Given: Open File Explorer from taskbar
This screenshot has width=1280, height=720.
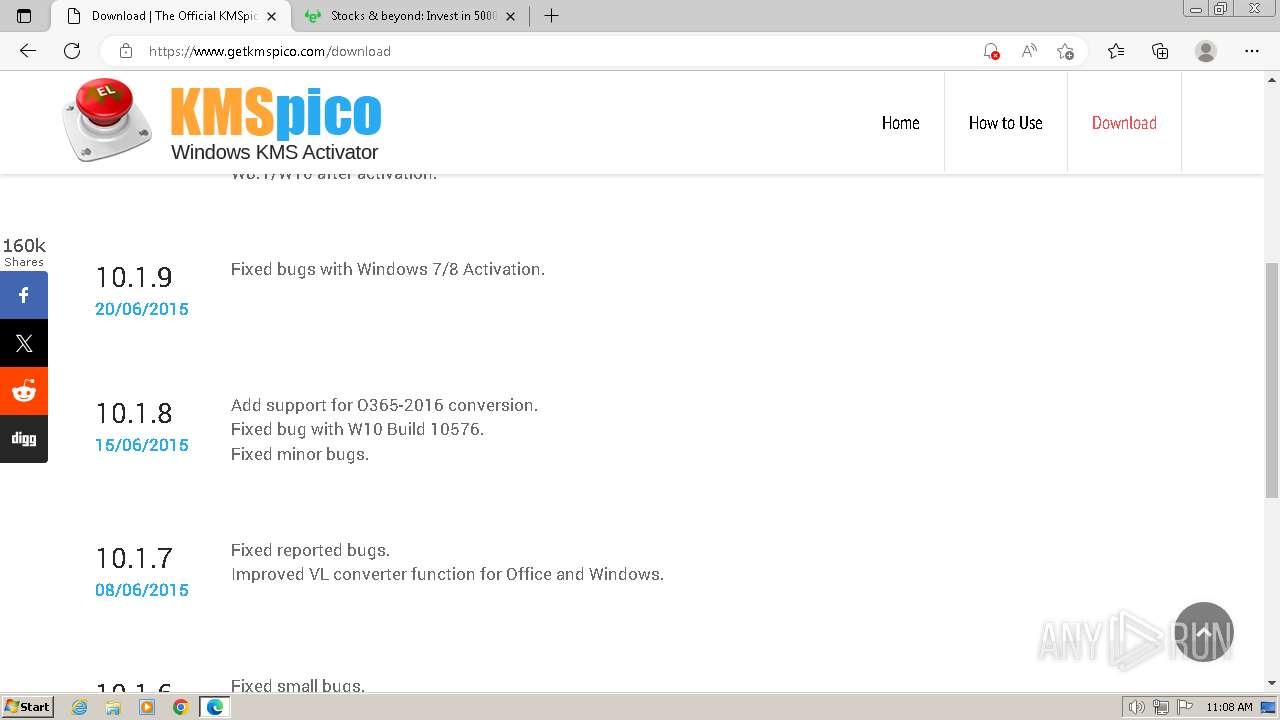Looking at the screenshot, I should point(113,707).
